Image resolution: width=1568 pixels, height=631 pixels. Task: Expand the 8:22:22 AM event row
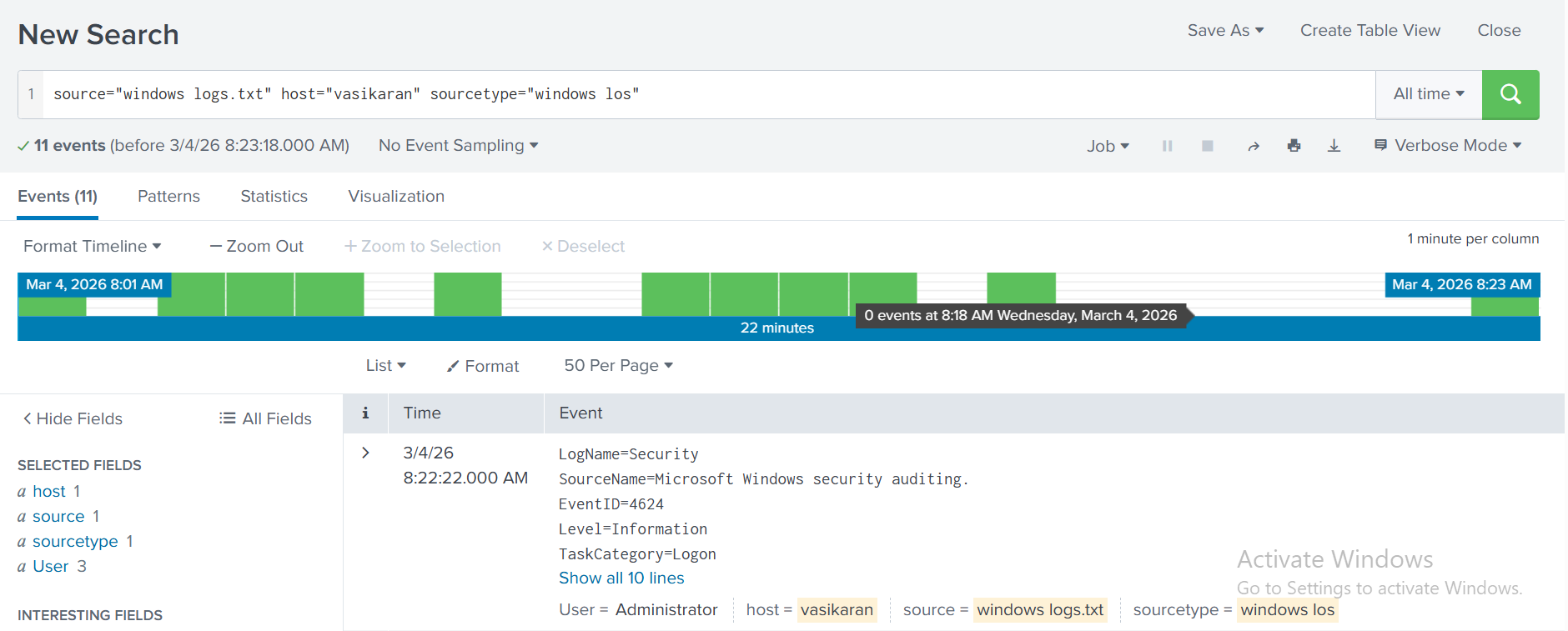[365, 453]
